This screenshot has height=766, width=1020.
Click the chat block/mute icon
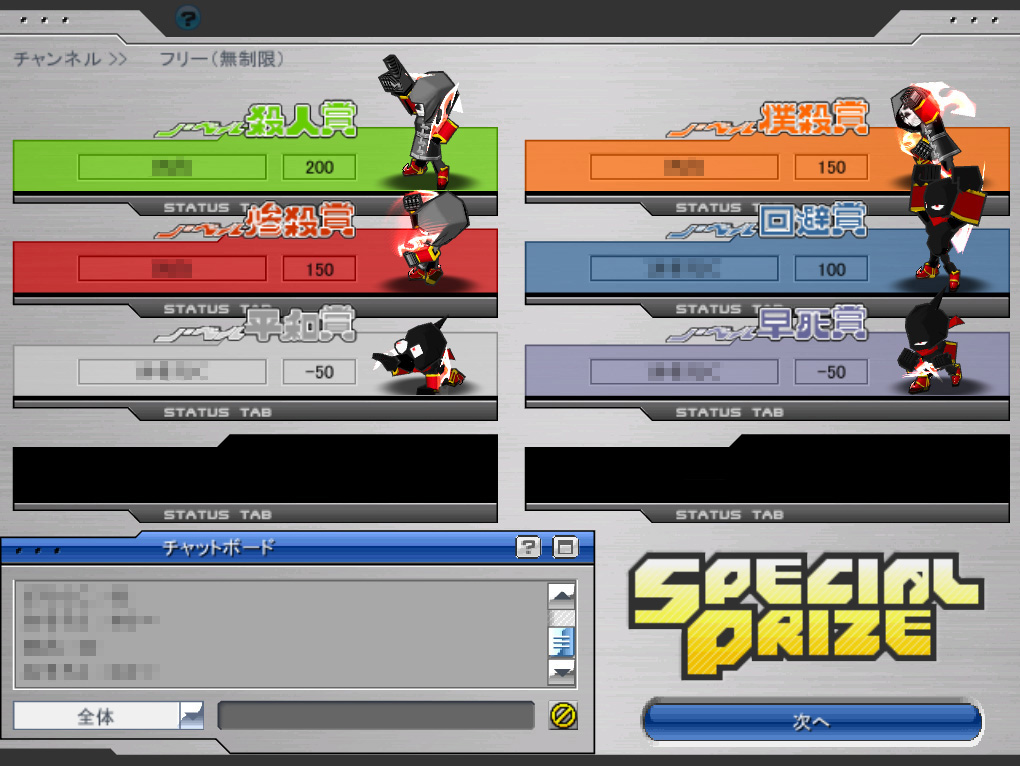click(x=563, y=716)
